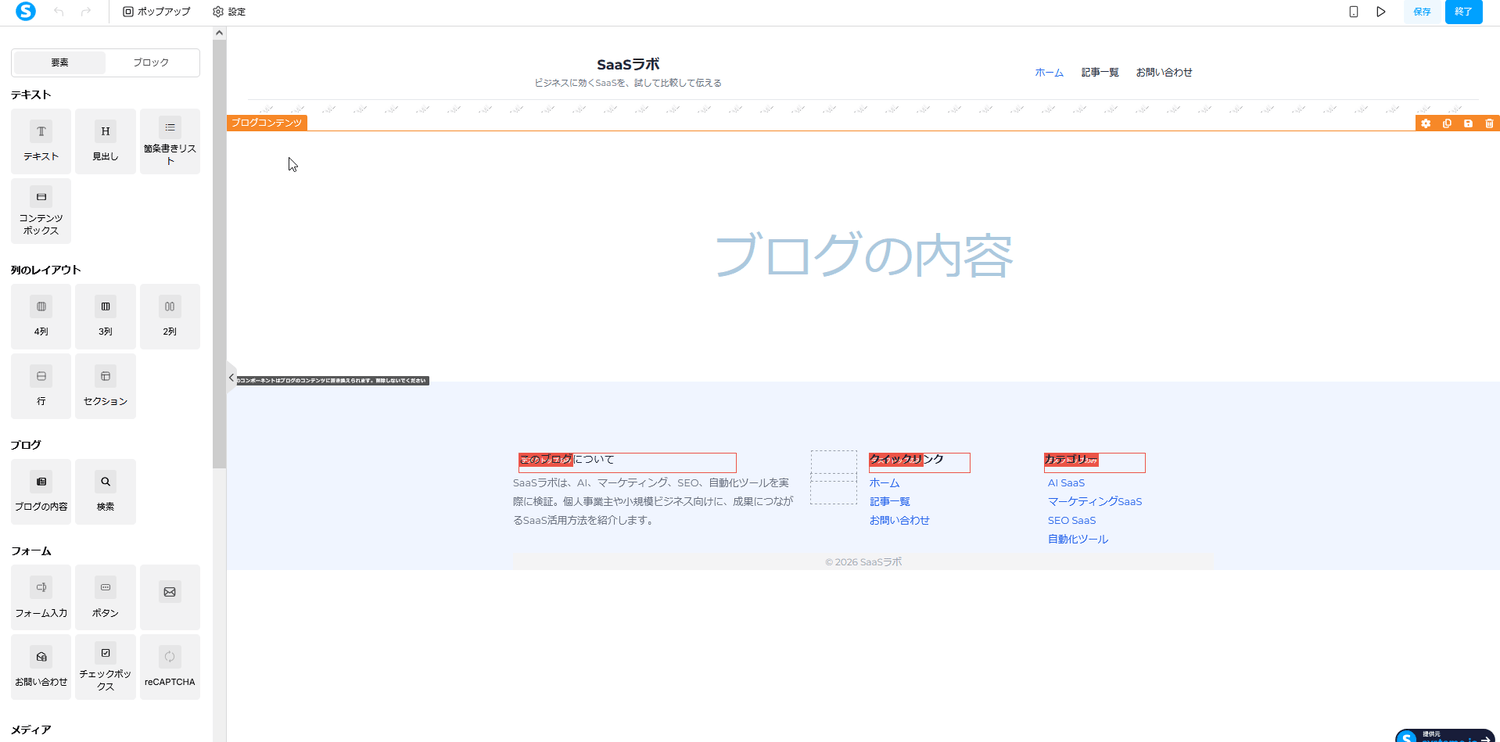1500x742 pixels.
Task: Open ブログコンテンツ section settings gear
Action: point(1426,123)
